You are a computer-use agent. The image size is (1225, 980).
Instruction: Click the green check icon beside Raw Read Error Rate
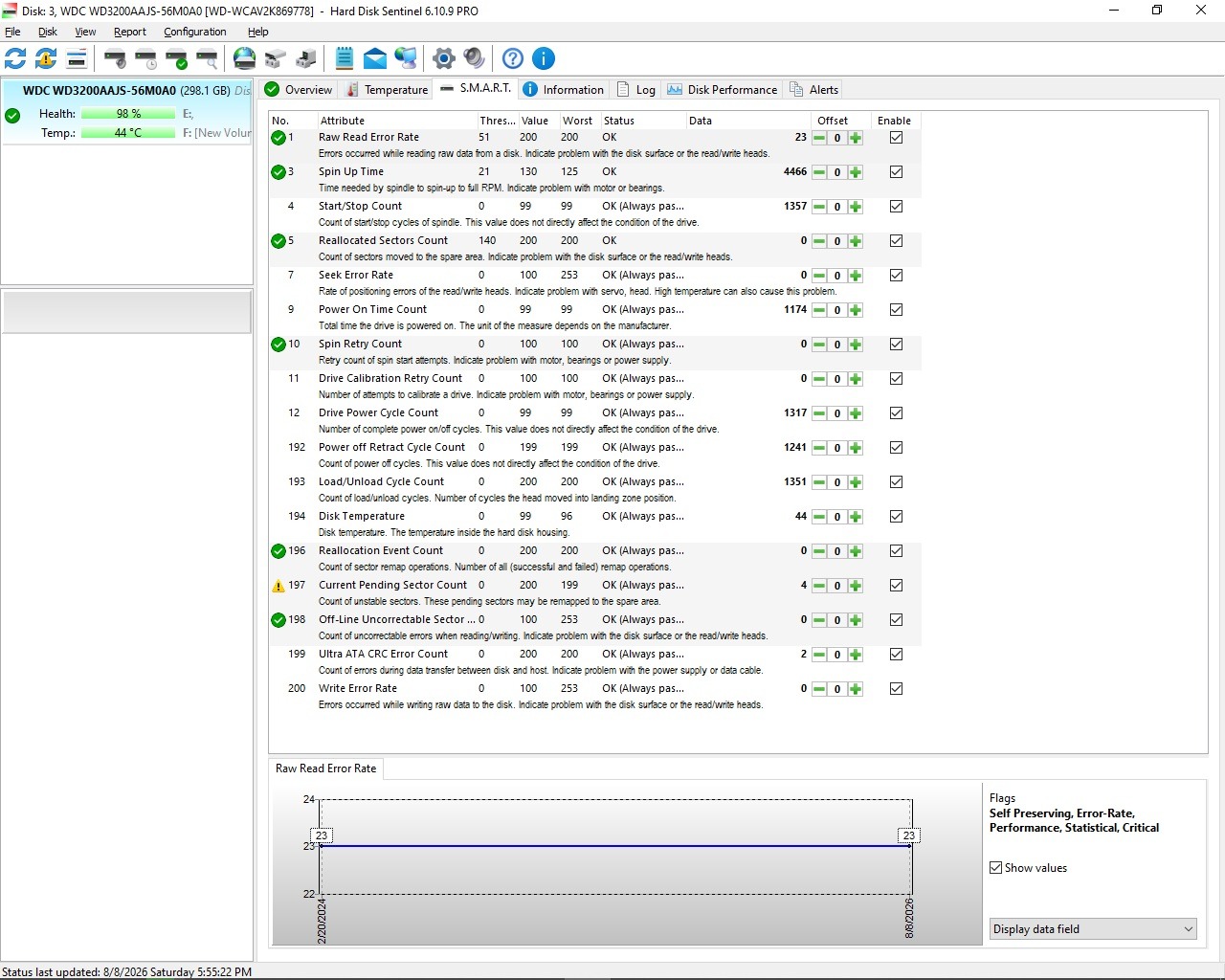278,138
